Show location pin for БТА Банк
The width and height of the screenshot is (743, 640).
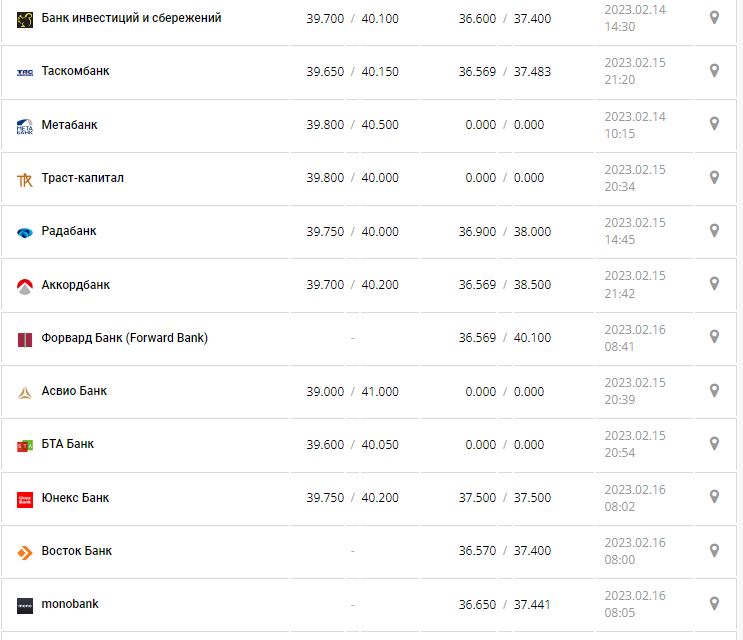[x=714, y=443]
